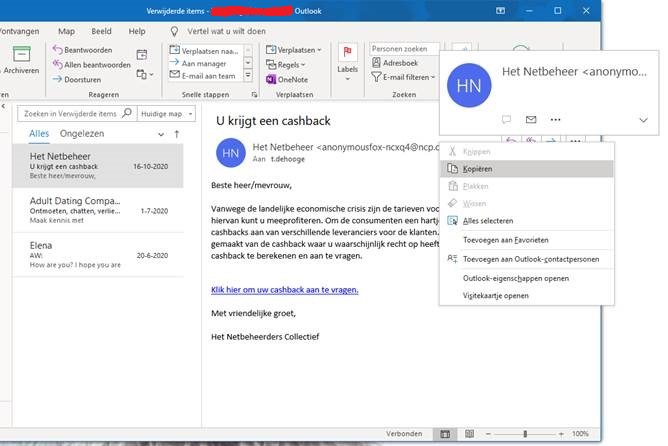Click the zoom out minus button
Viewport: 668px width, 446px height.
point(488,434)
